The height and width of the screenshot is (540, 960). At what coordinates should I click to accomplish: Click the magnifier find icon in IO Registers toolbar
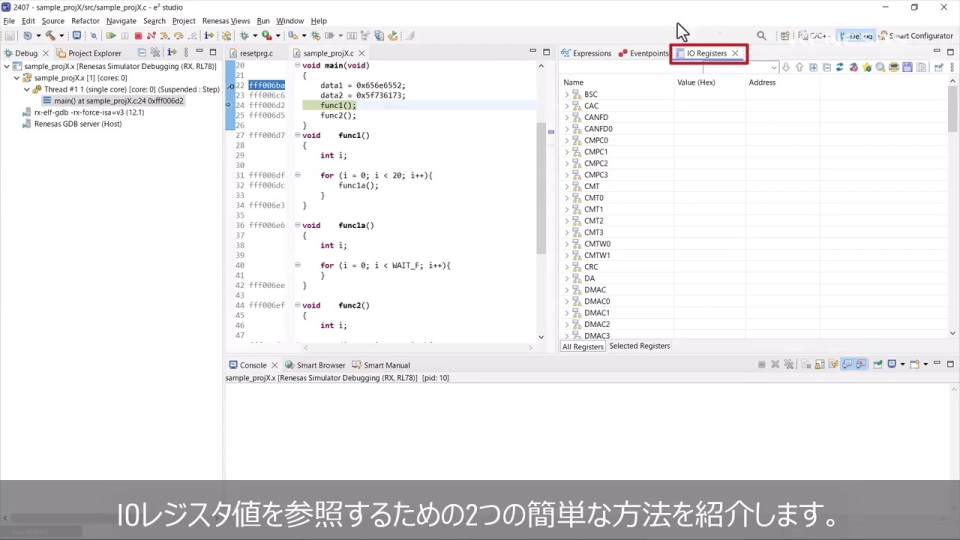tap(880, 67)
